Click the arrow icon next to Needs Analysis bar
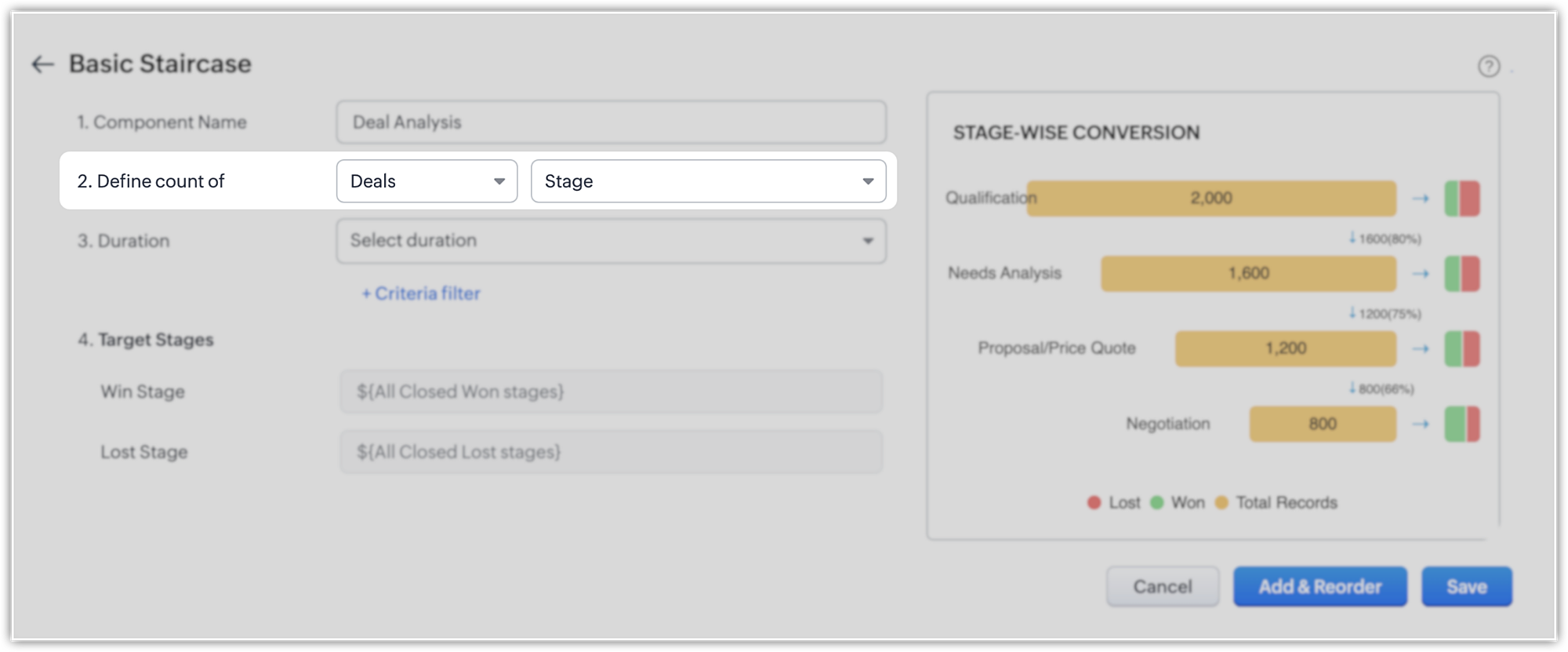Image resolution: width=1568 pixels, height=652 pixels. 1421,274
